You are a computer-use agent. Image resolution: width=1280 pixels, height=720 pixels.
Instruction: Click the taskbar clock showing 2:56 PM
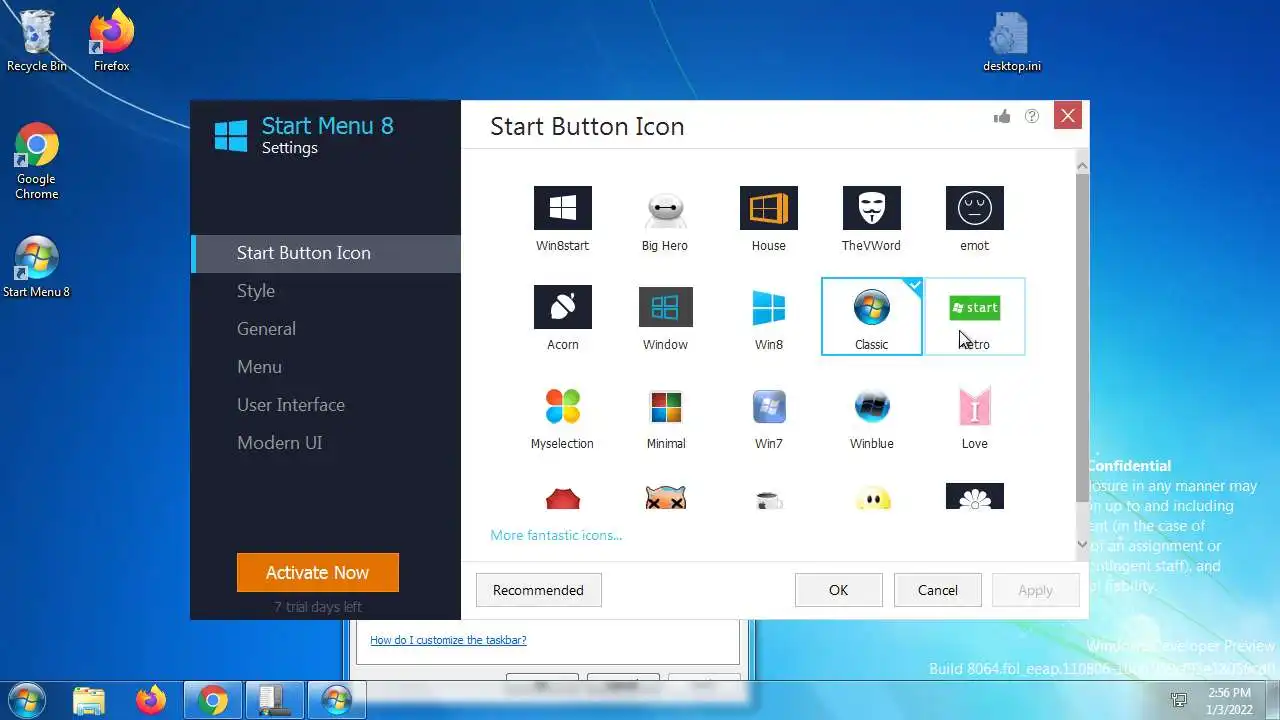click(1229, 700)
